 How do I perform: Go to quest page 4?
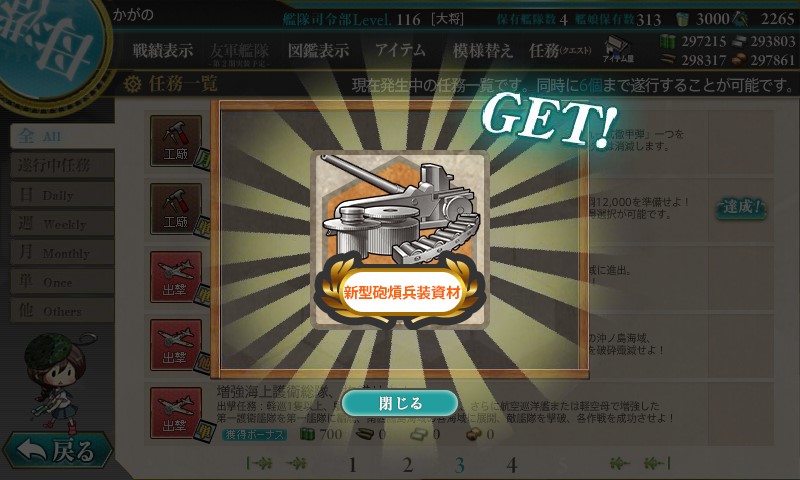[x=512, y=465]
